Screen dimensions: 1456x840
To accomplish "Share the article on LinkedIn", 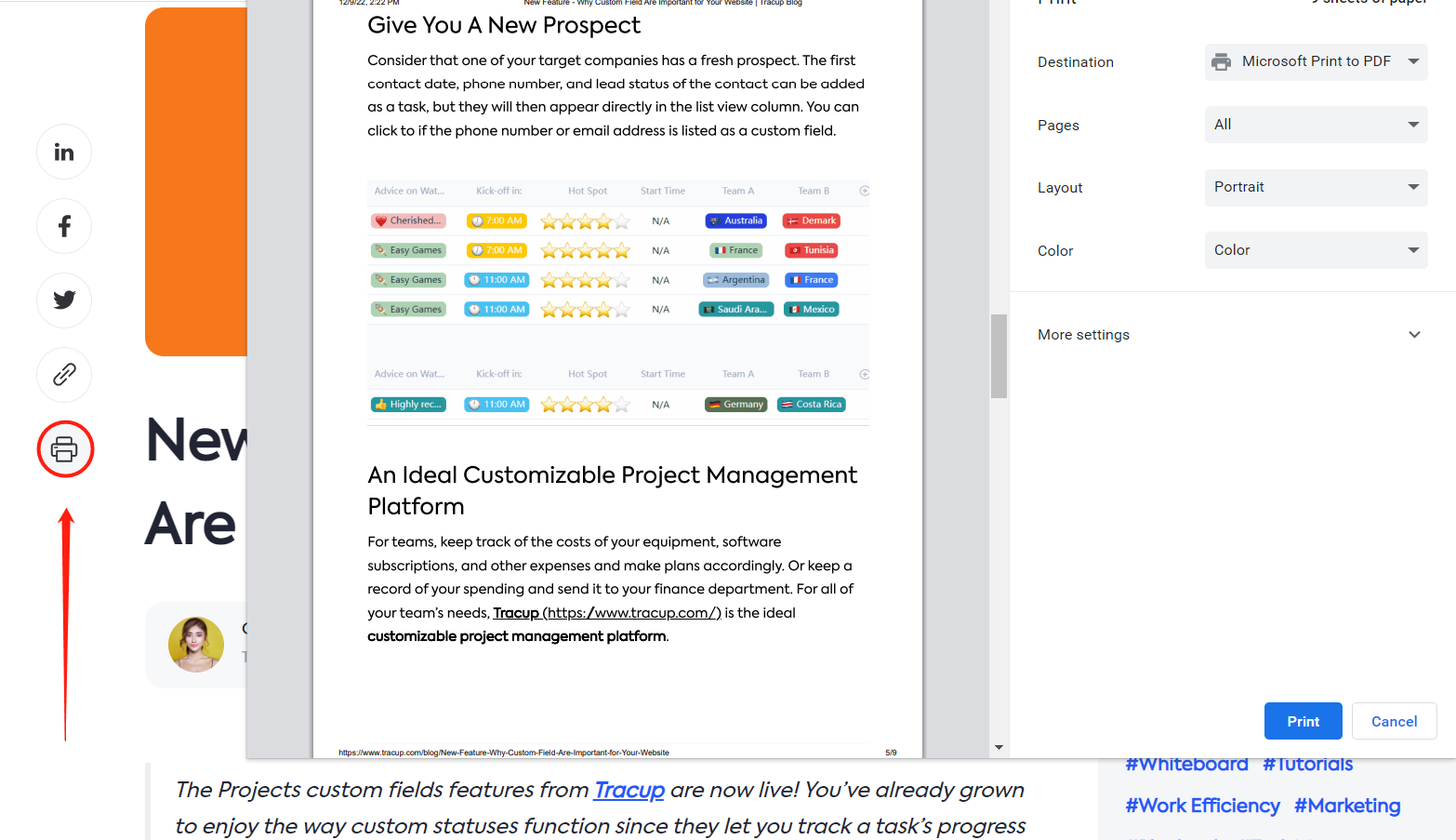I will (63, 152).
